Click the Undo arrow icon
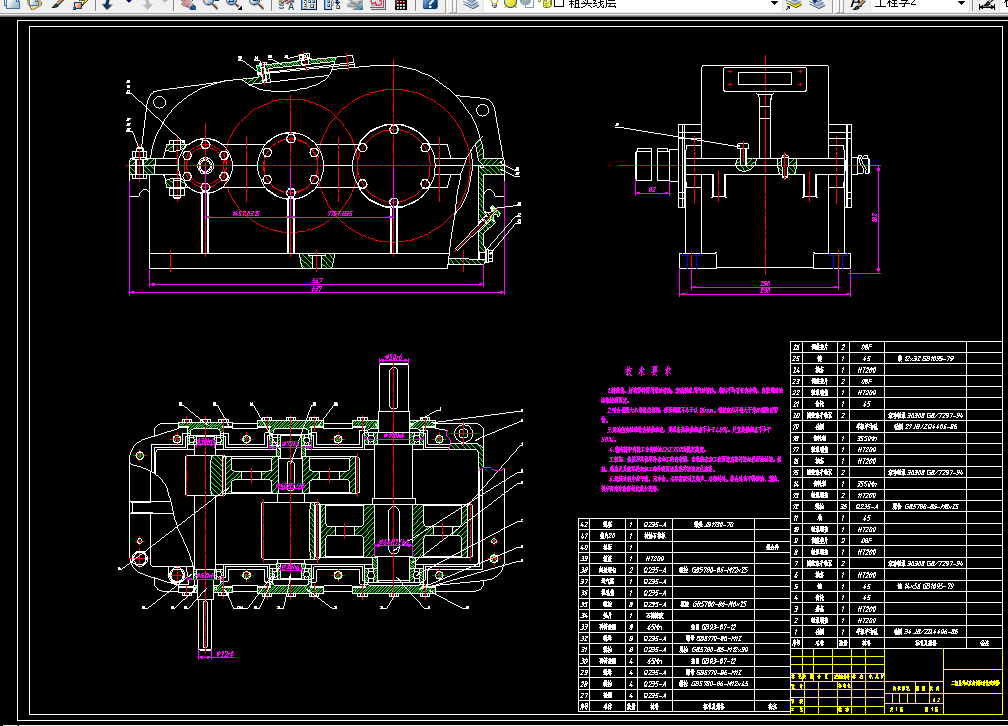 click(107, 3)
